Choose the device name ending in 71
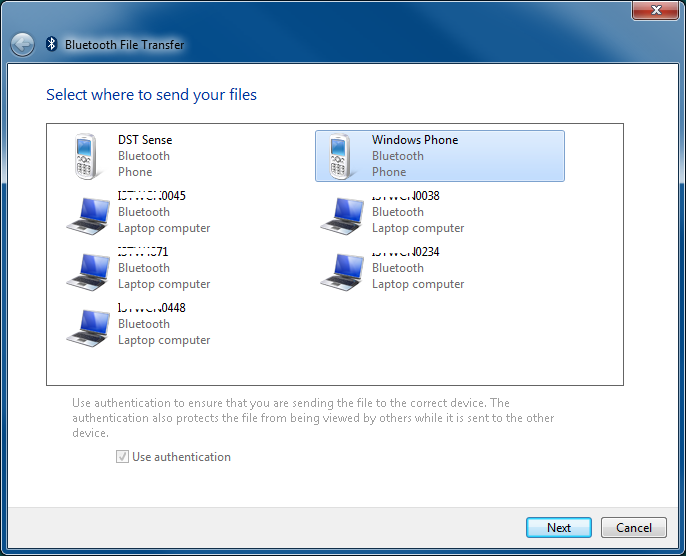The height and width of the screenshot is (556, 686). point(143,252)
